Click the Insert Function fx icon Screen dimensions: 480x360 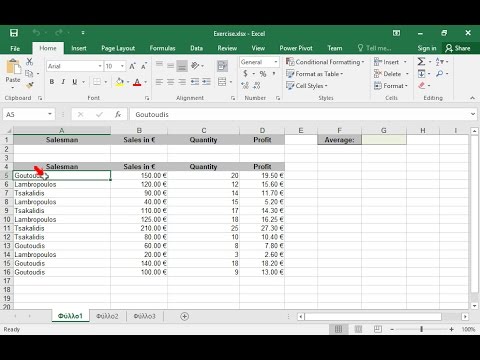(118, 114)
